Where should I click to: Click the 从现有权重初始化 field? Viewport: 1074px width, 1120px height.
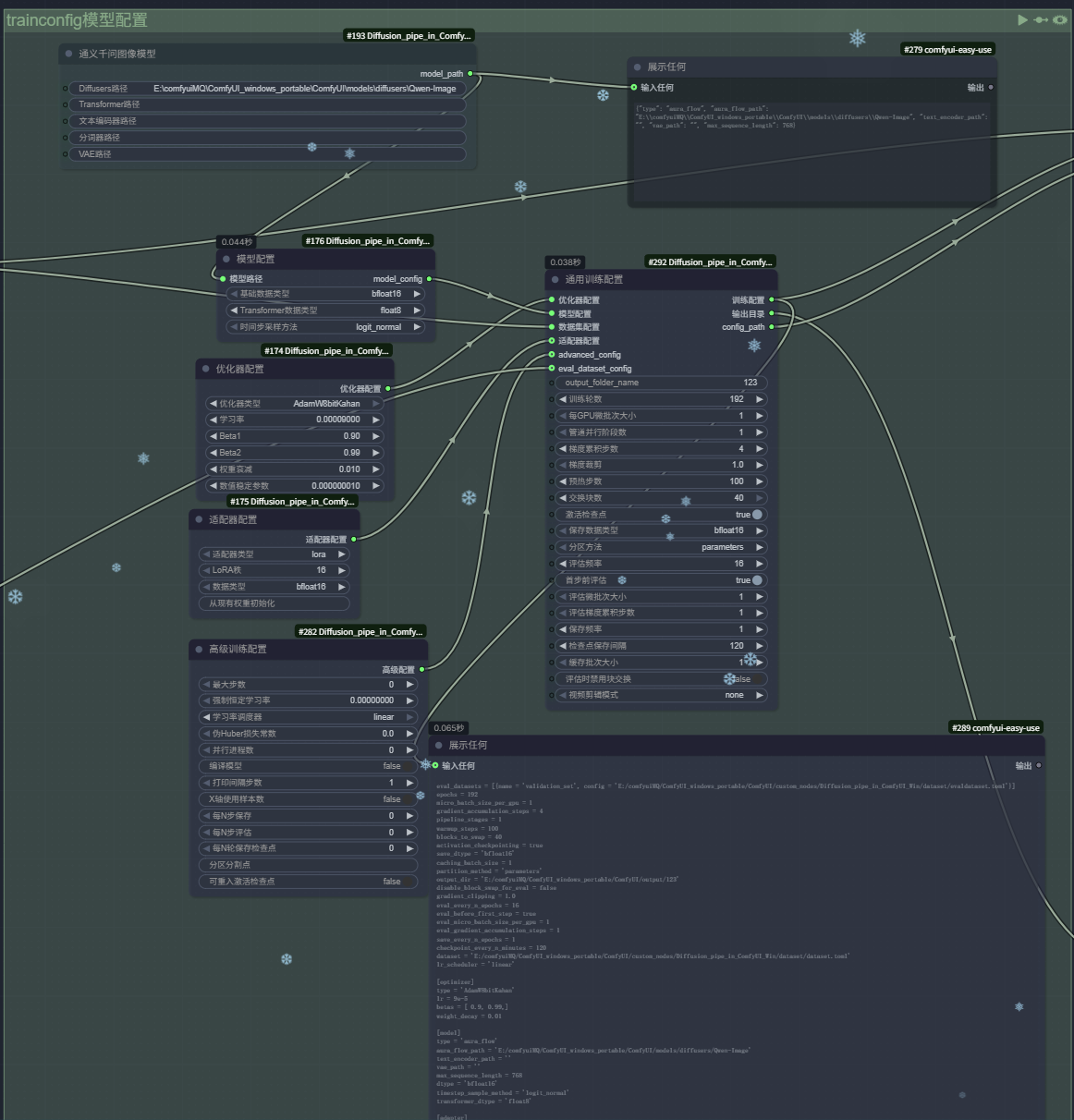click(x=274, y=603)
